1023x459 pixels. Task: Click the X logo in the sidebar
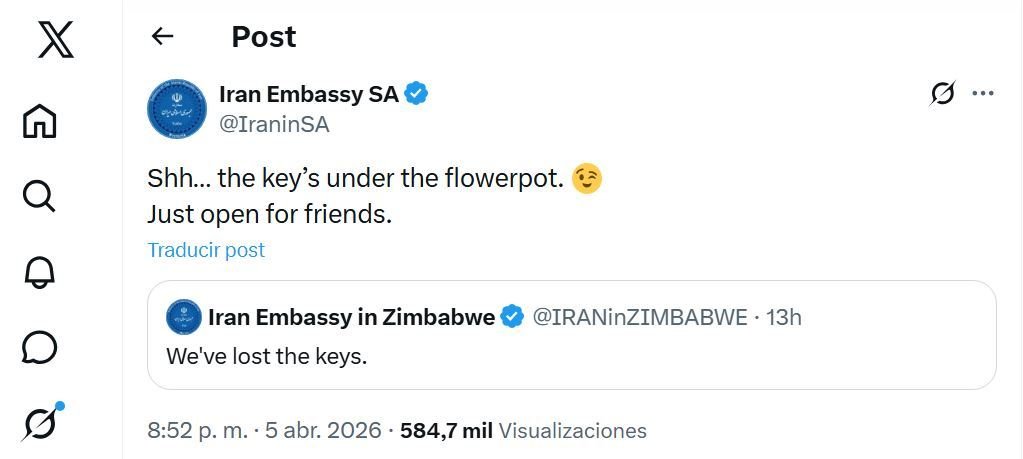coord(56,40)
